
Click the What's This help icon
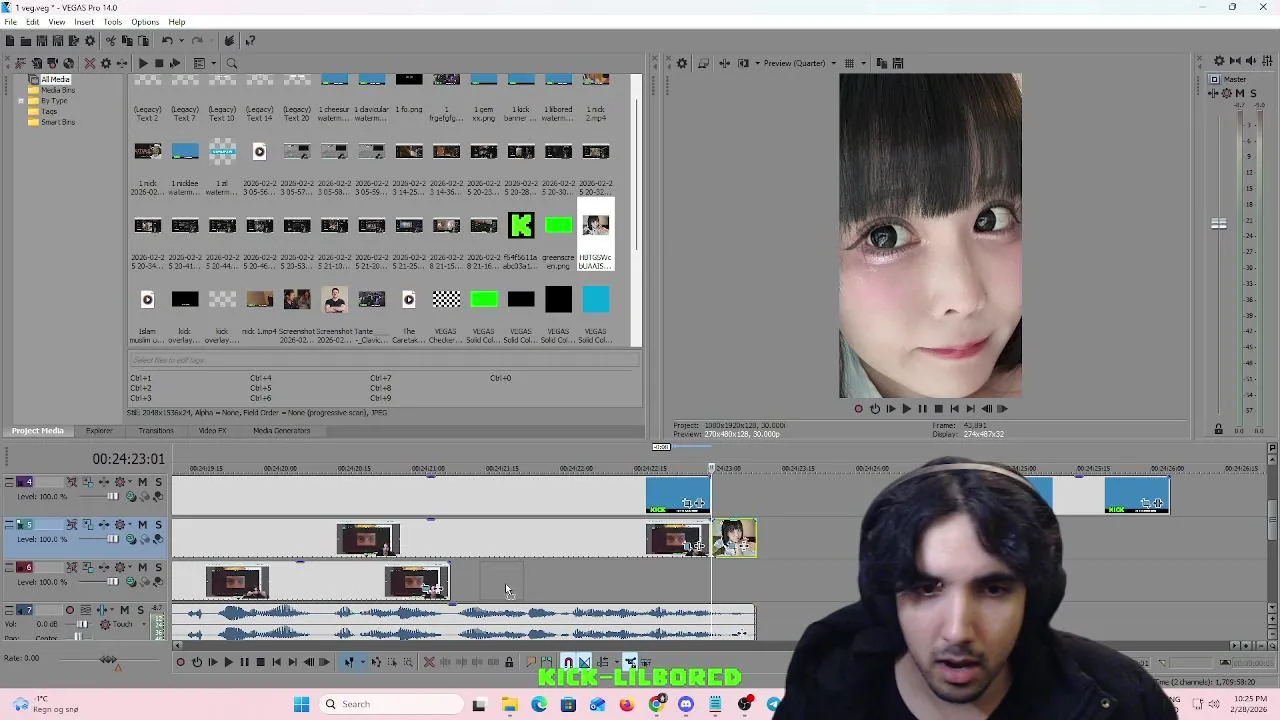tap(250, 41)
